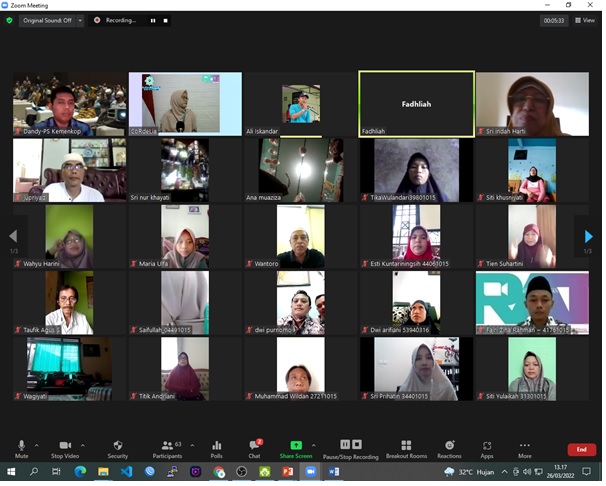The height and width of the screenshot is (486, 606).
Task: Click the green encryption shield icon
Action: pos(9,20)
